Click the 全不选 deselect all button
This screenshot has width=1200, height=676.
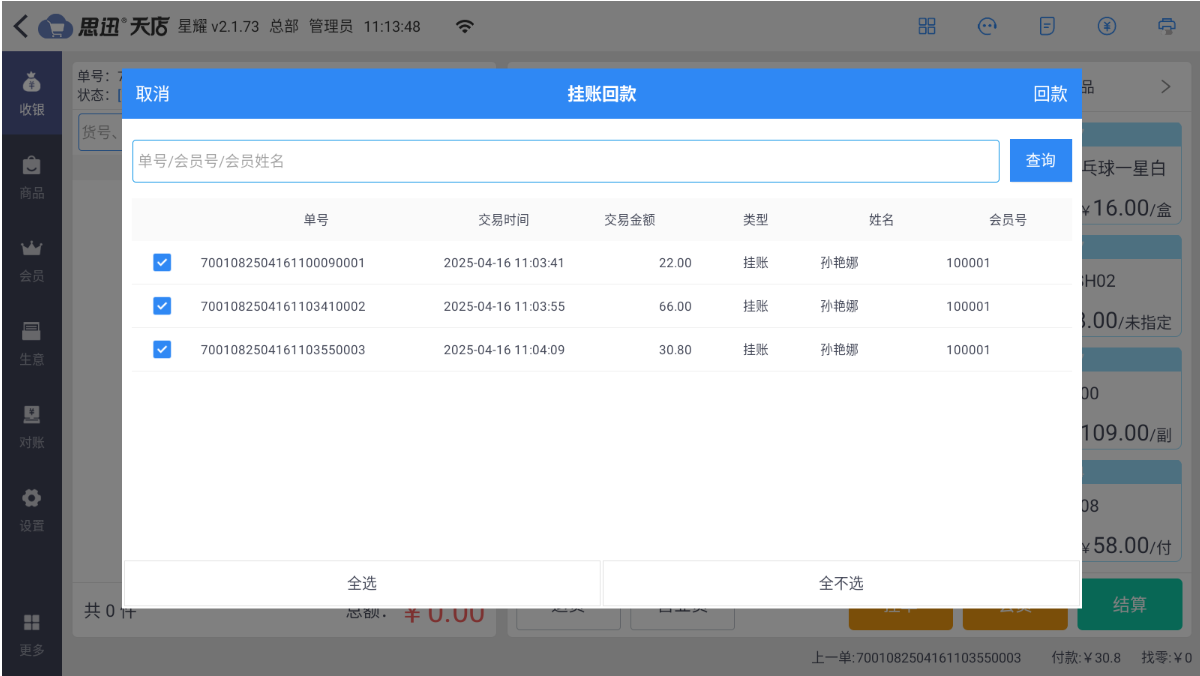tap(841, 583)
